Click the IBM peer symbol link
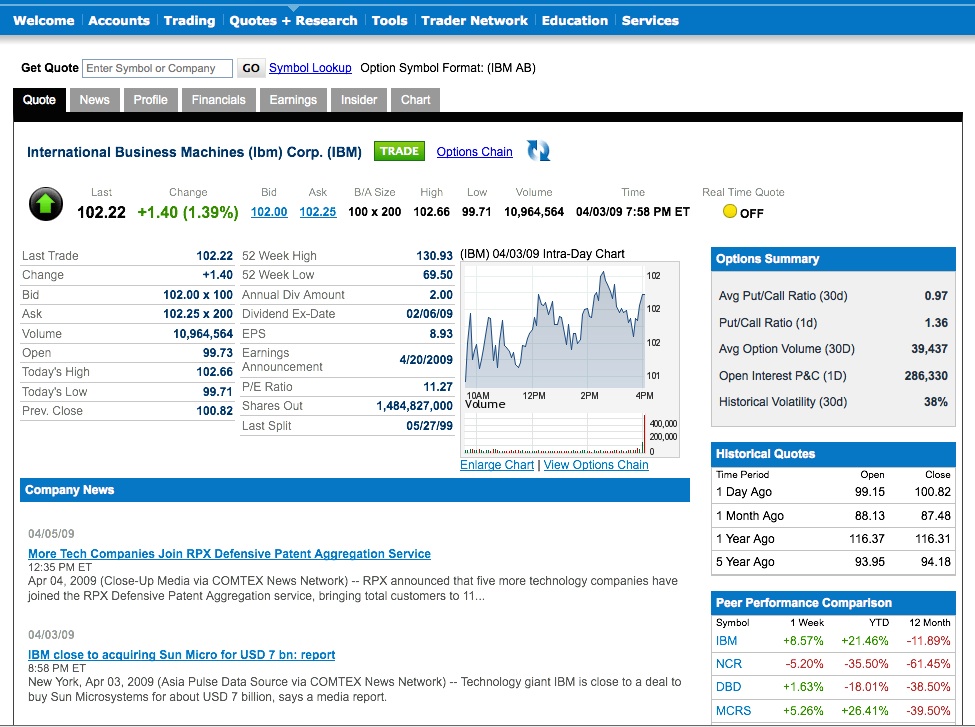Viewport: 975px width, 727px height. click(726, 641)
